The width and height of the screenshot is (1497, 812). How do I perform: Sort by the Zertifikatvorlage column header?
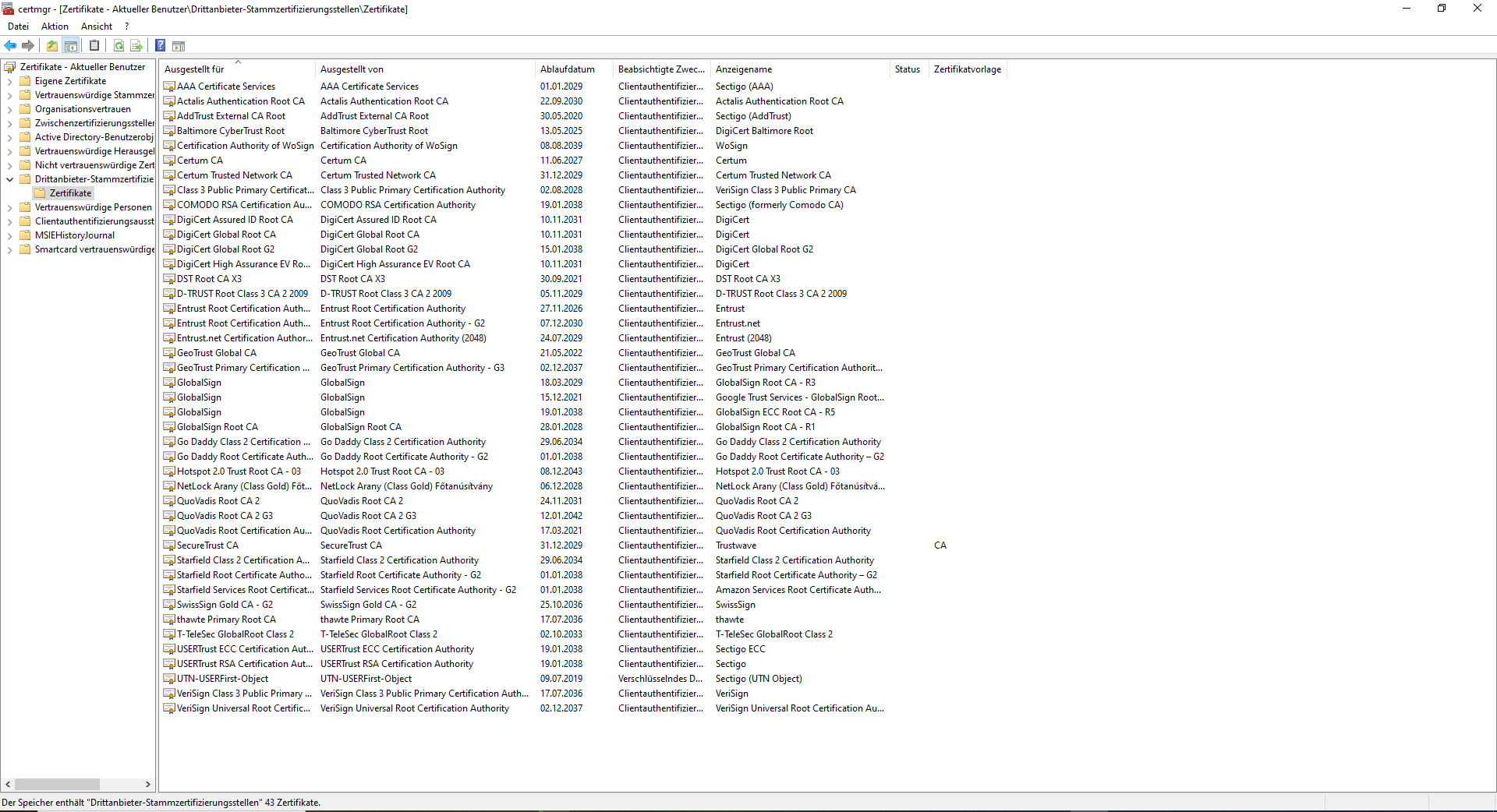tap(968, 69)
